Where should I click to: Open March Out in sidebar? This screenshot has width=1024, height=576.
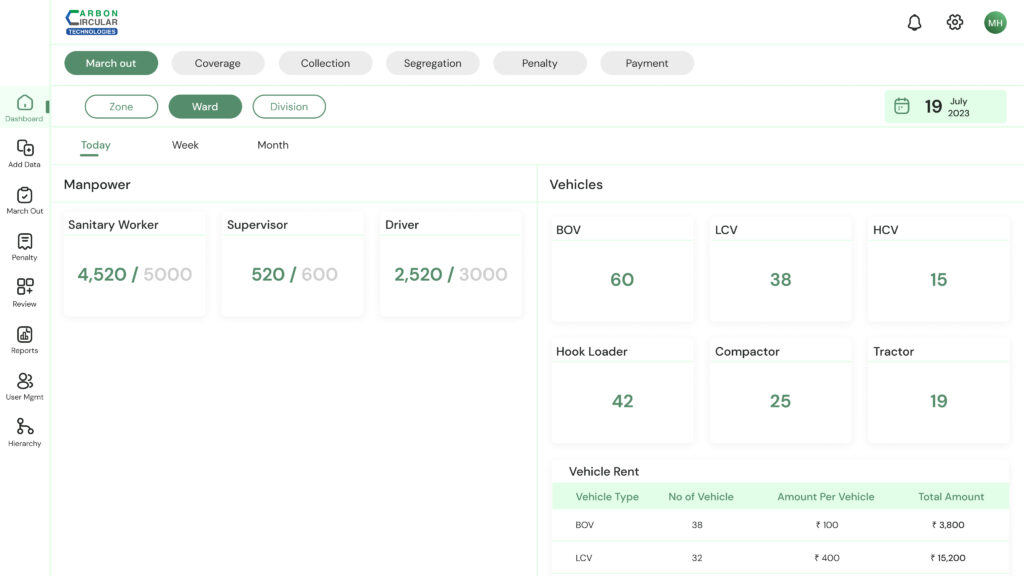(x=25, y=196)
